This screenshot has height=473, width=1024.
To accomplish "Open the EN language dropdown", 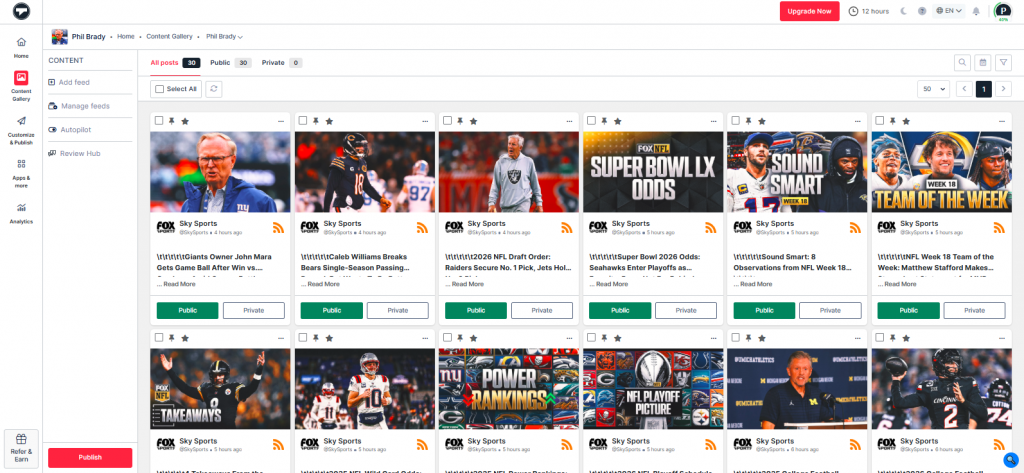I will 948,11.
